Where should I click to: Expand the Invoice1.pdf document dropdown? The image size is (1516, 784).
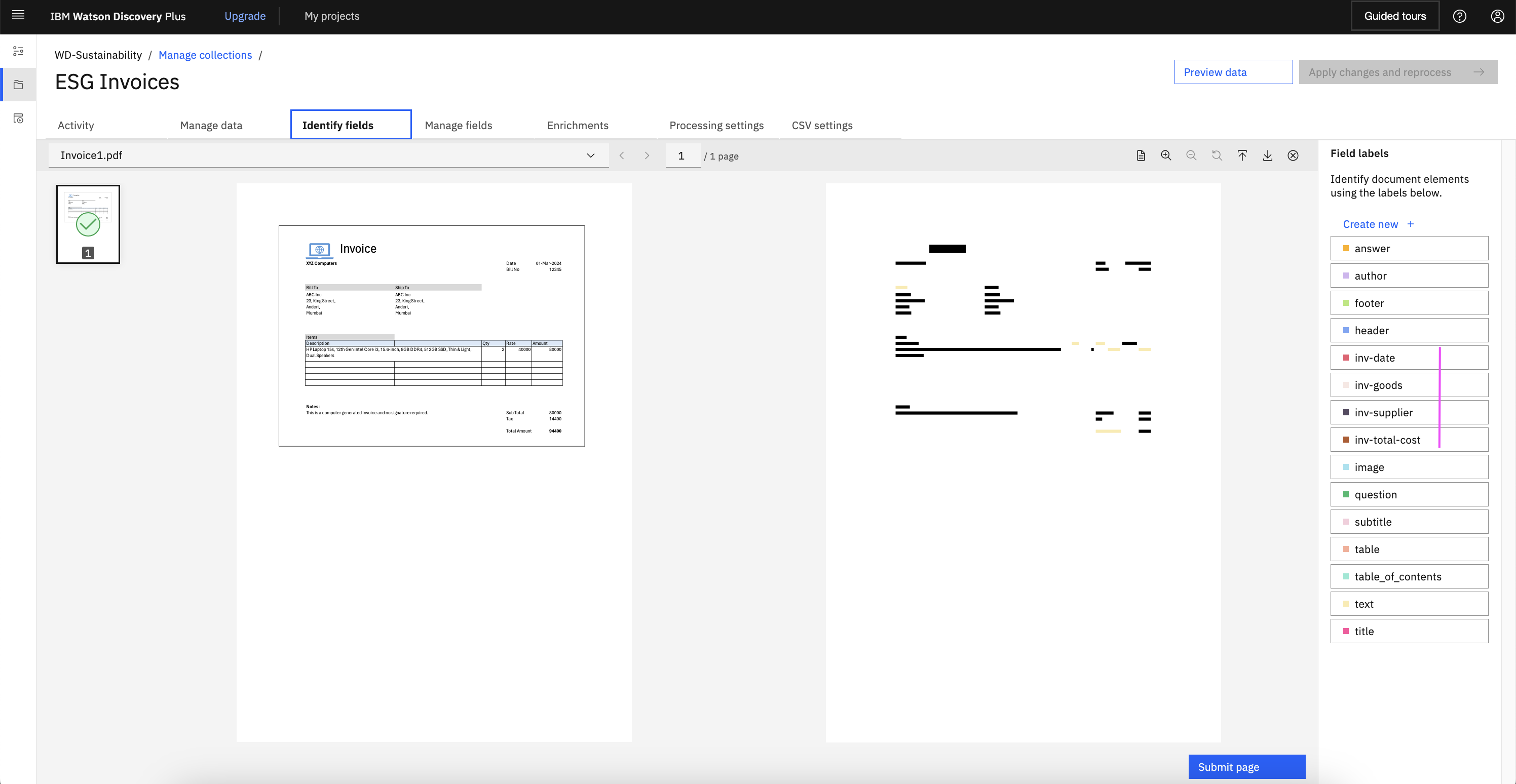(590, 155)
